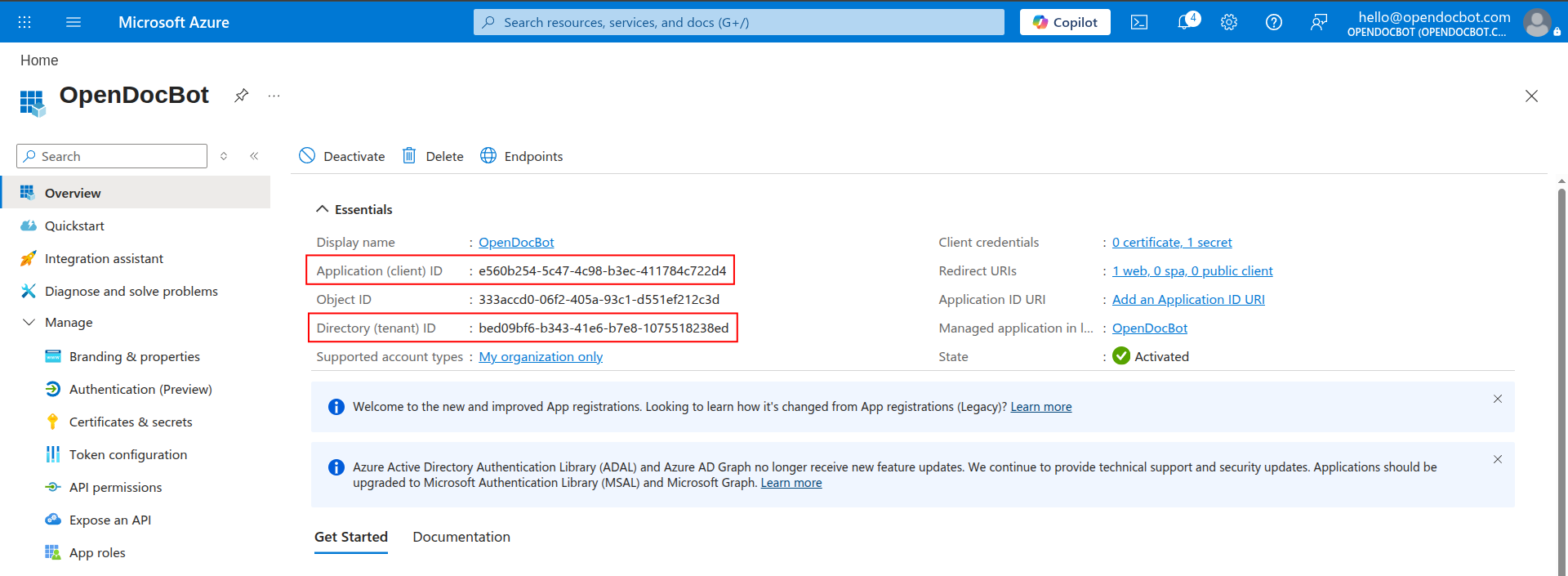The image size is (1568, 576).
Task: Click the My organization only link
Action: point(541,357)
